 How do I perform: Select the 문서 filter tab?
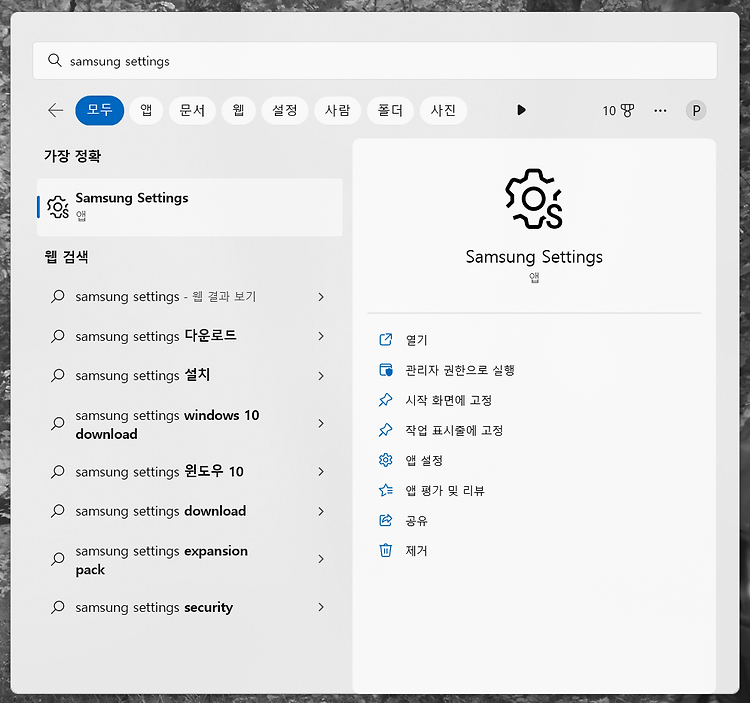click(x=192, y=110)
